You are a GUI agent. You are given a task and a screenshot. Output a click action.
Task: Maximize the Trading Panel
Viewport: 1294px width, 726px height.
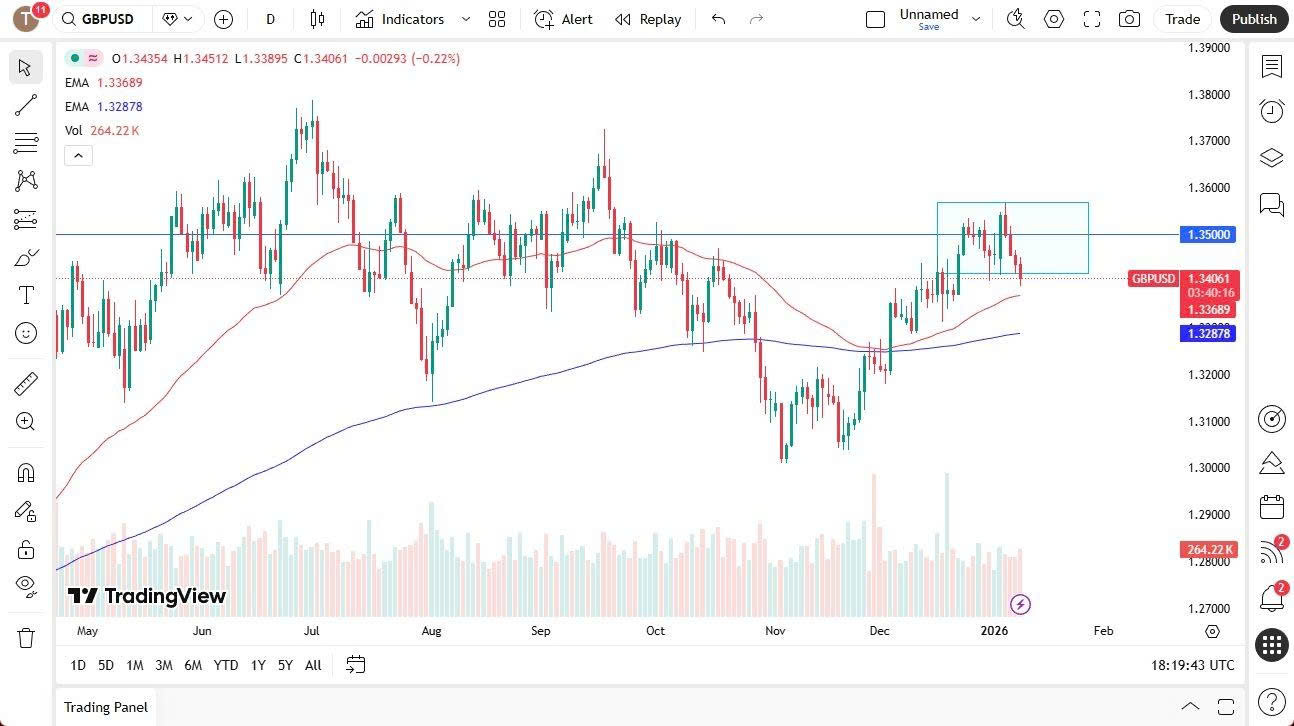point(1226,707)
